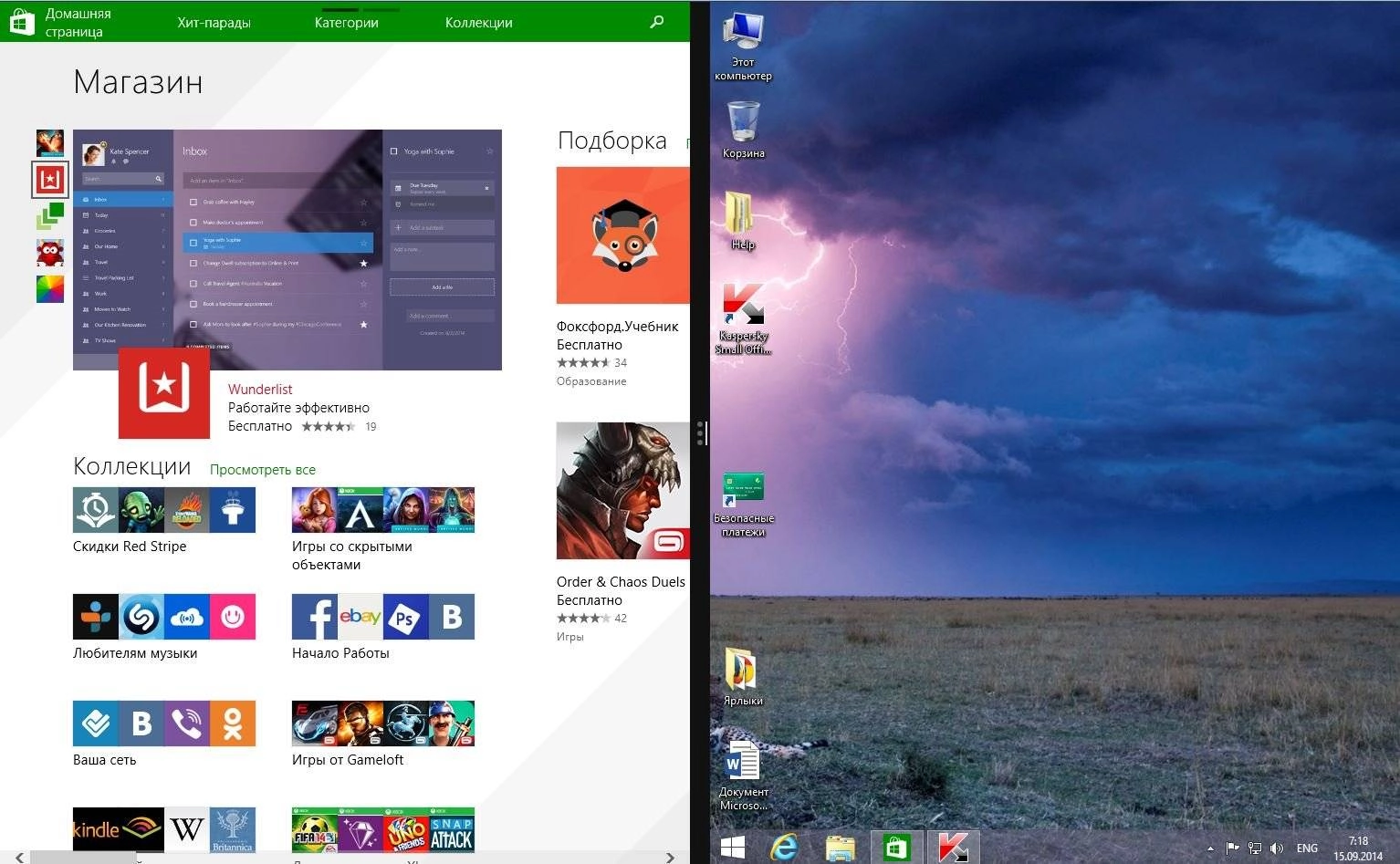Open the Хит-парады menu item
This screenshot has width=1400, height=864.
pyautogui.click(x=214, y=23)
